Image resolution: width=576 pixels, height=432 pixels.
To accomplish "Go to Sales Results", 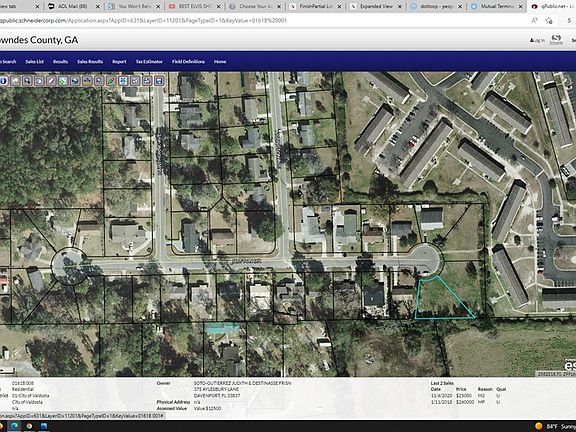I will (x=90, y=61).
